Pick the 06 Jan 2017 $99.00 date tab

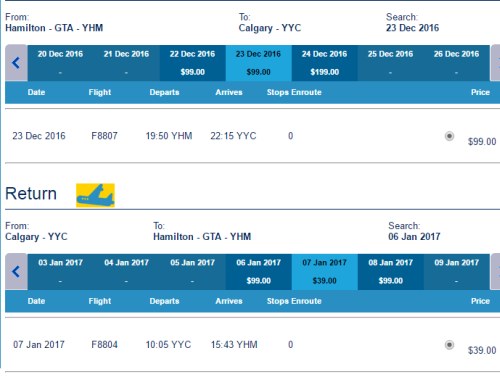[259, 272]
